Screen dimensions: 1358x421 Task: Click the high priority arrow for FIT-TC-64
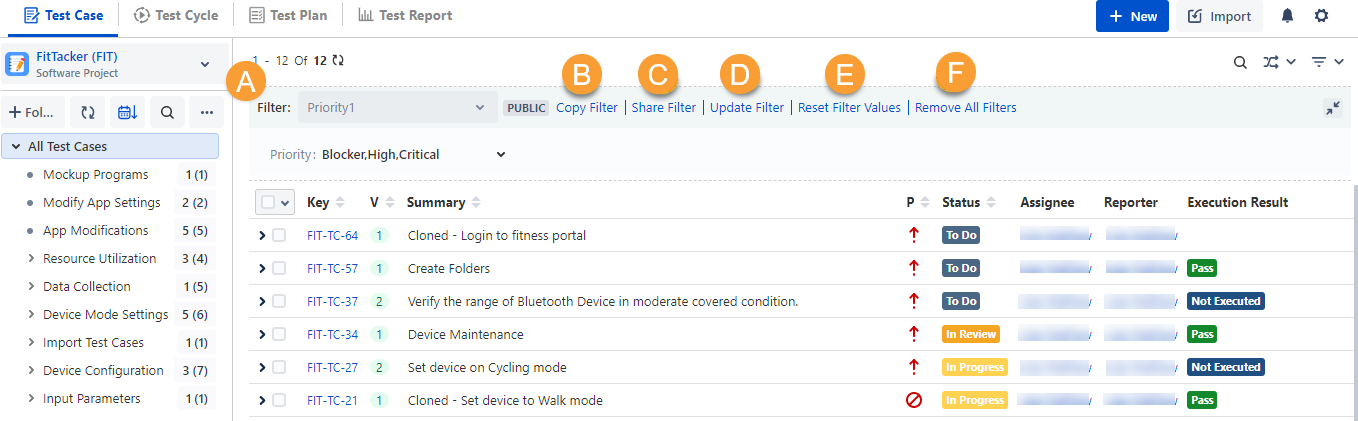(913, 236)
